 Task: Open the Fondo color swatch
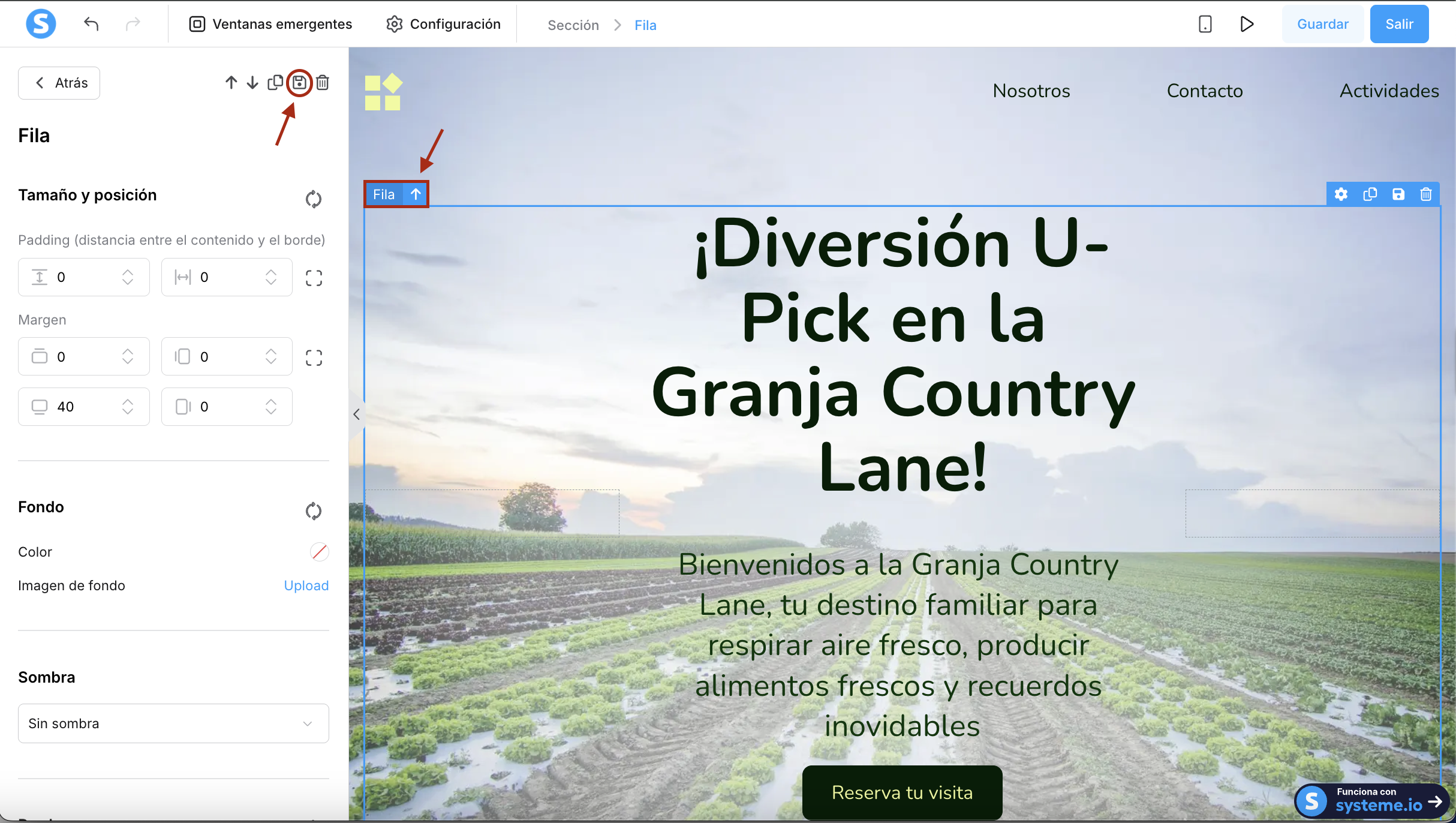(x=319, y=552)
